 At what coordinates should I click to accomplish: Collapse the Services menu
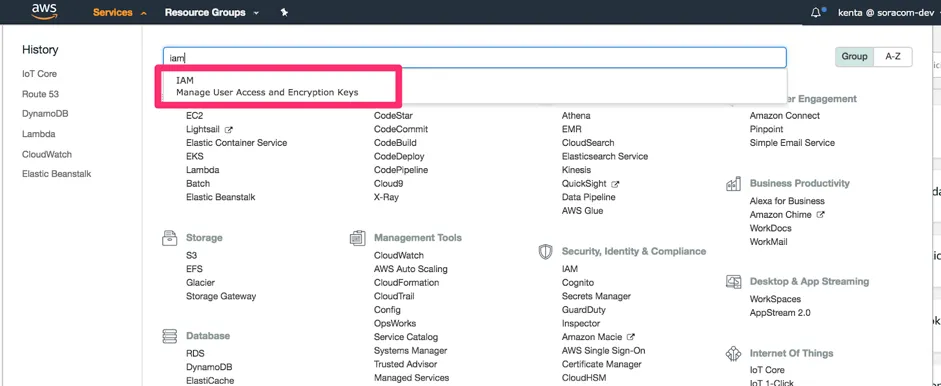119,13
